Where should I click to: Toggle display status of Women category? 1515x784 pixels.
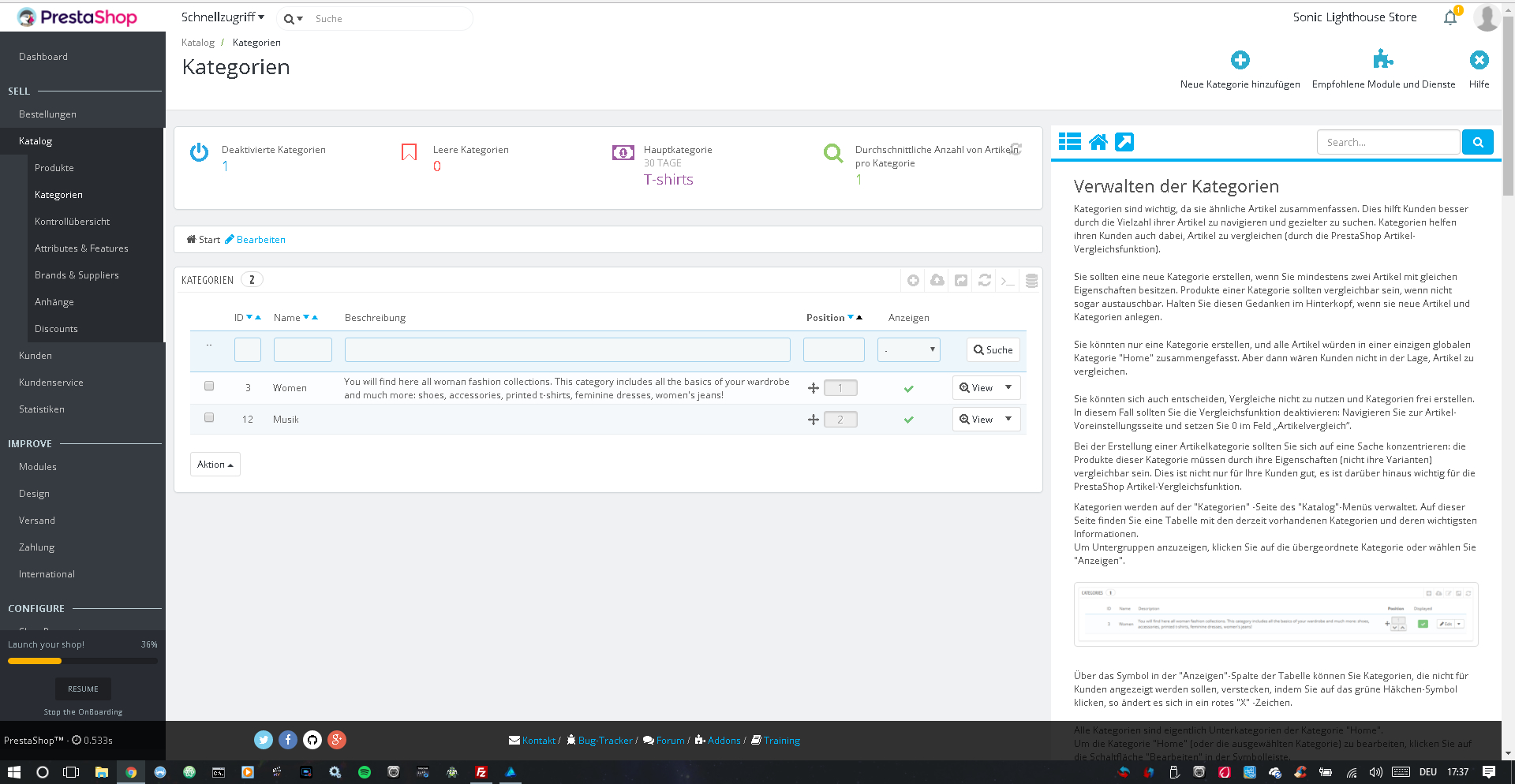[908, 388]
